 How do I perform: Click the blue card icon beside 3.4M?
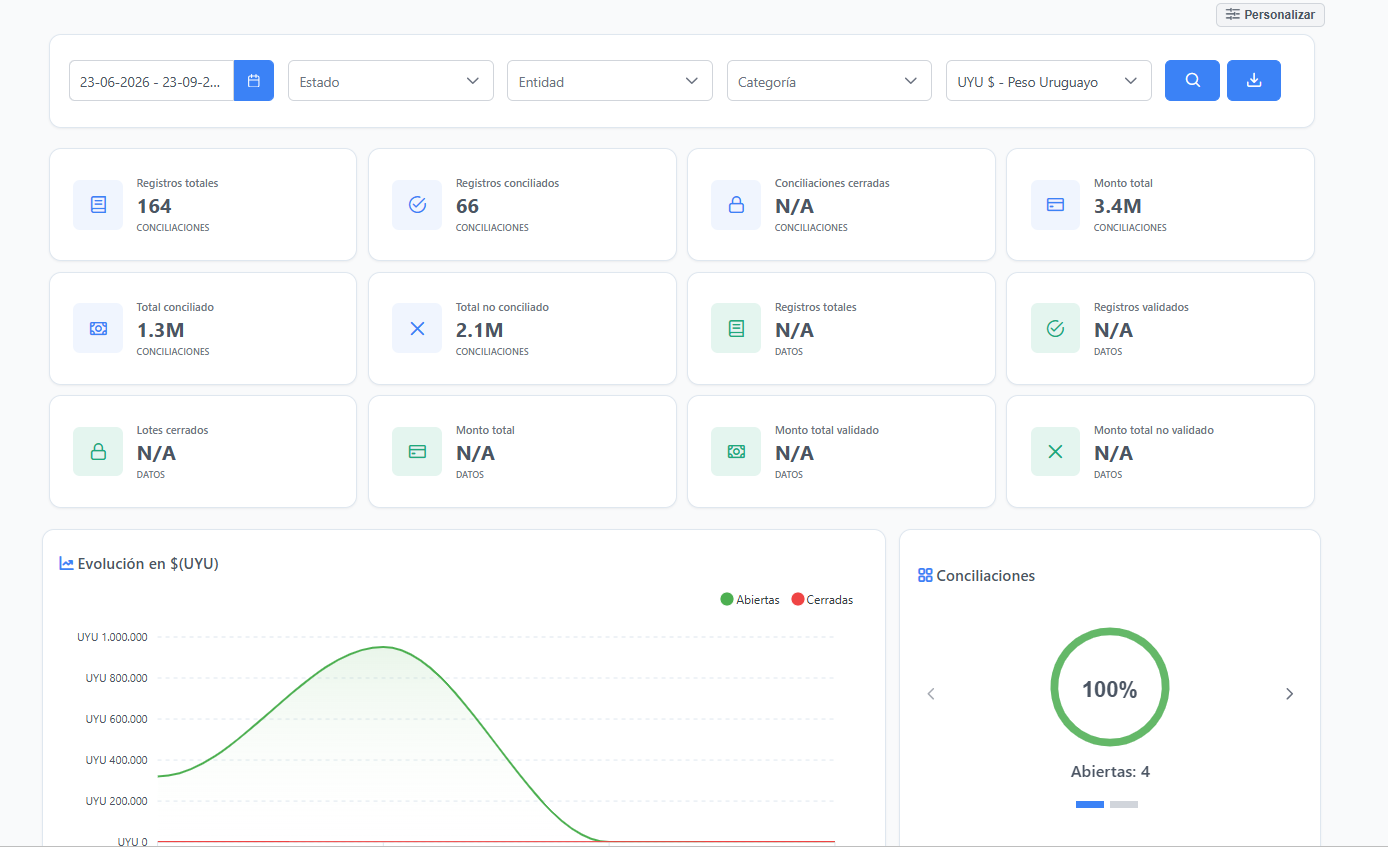point(1056,205)
